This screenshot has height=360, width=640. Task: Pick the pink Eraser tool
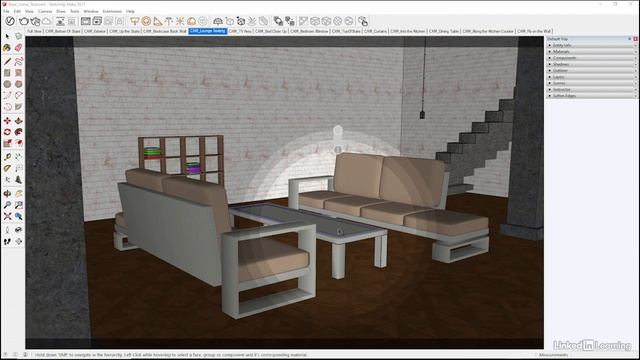(18, 48)
